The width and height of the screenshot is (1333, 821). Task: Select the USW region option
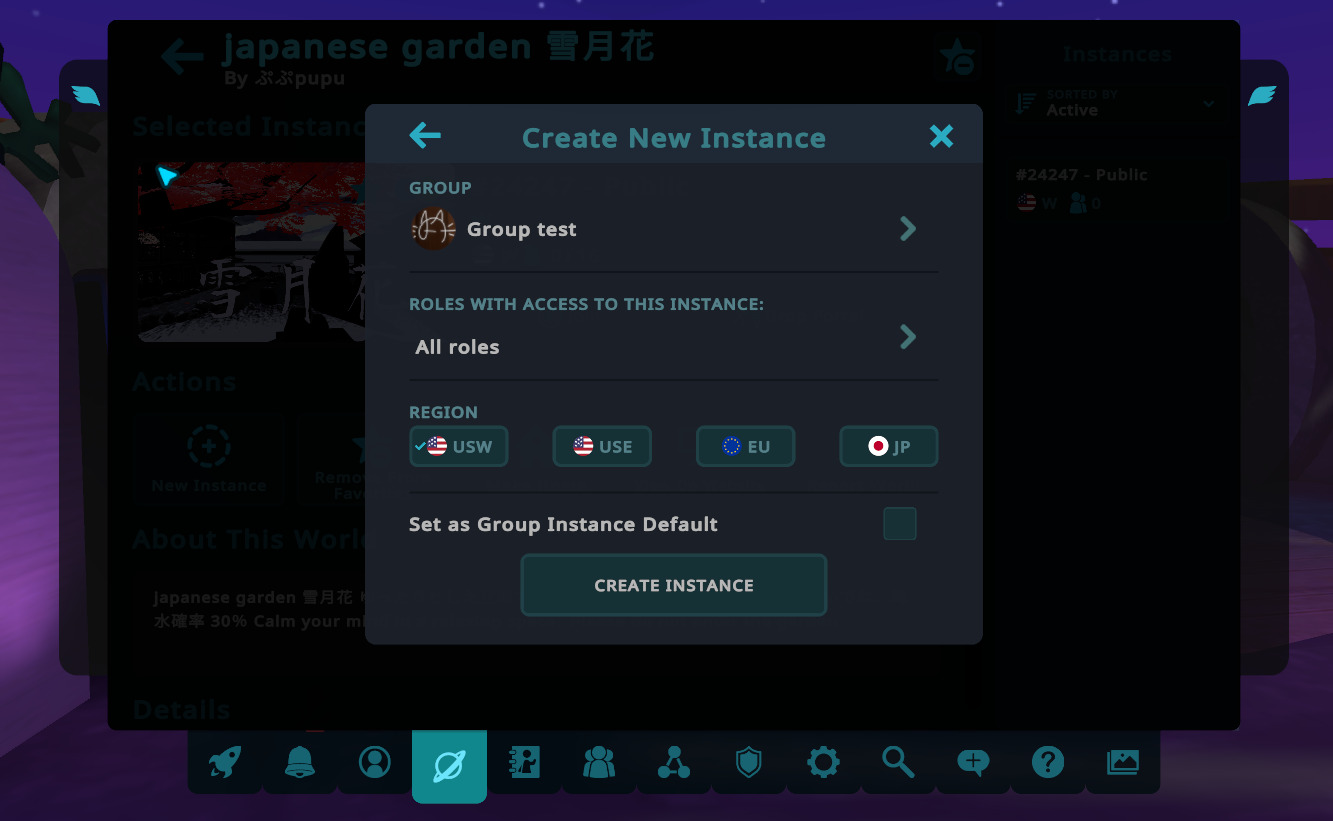[459, 447]
